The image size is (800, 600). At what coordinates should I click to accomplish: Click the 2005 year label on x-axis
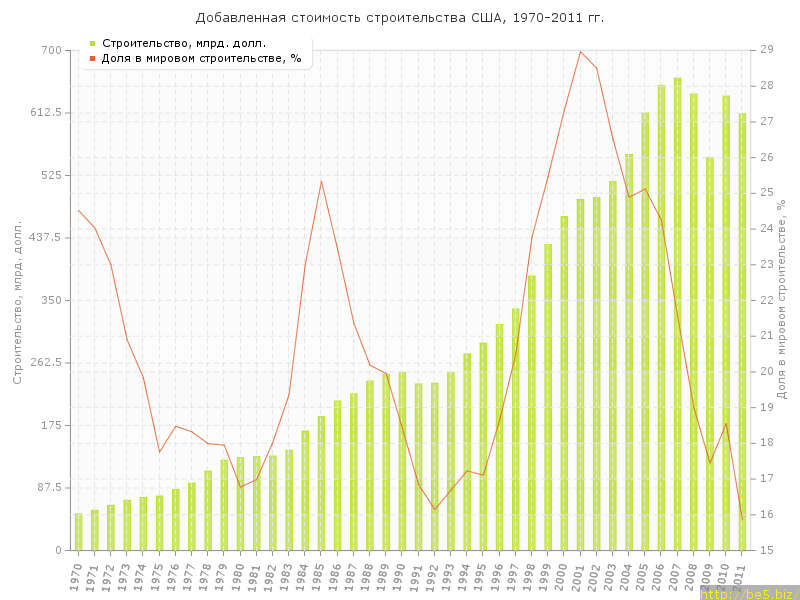click(643, 576)
